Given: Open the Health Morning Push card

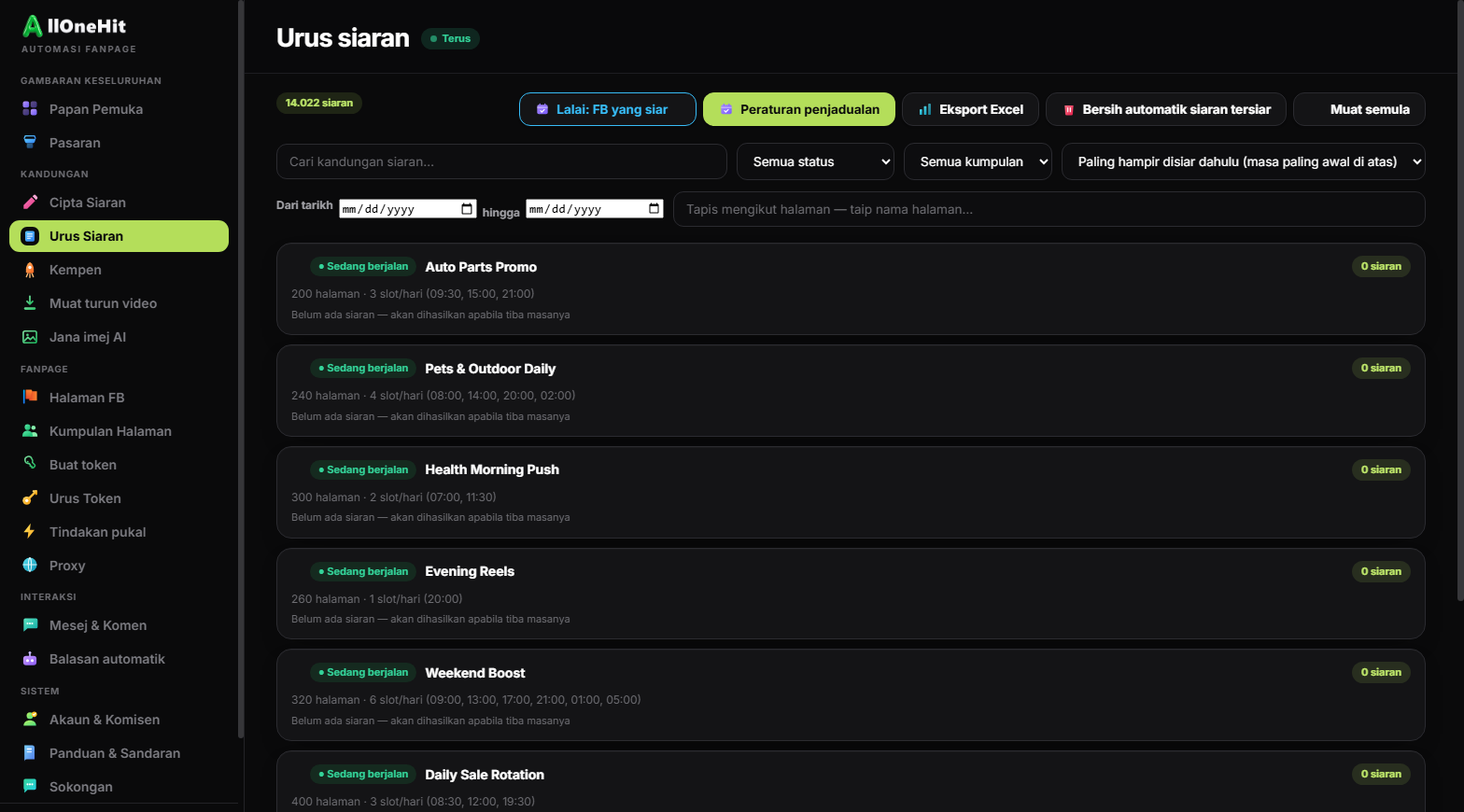Looking at the screenshot, I should [x=851, y=492].
